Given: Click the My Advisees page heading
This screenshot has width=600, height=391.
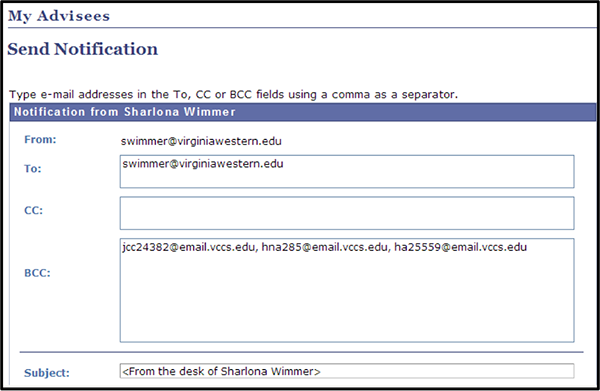Looking at the screenshot, I should pos(59,16).
